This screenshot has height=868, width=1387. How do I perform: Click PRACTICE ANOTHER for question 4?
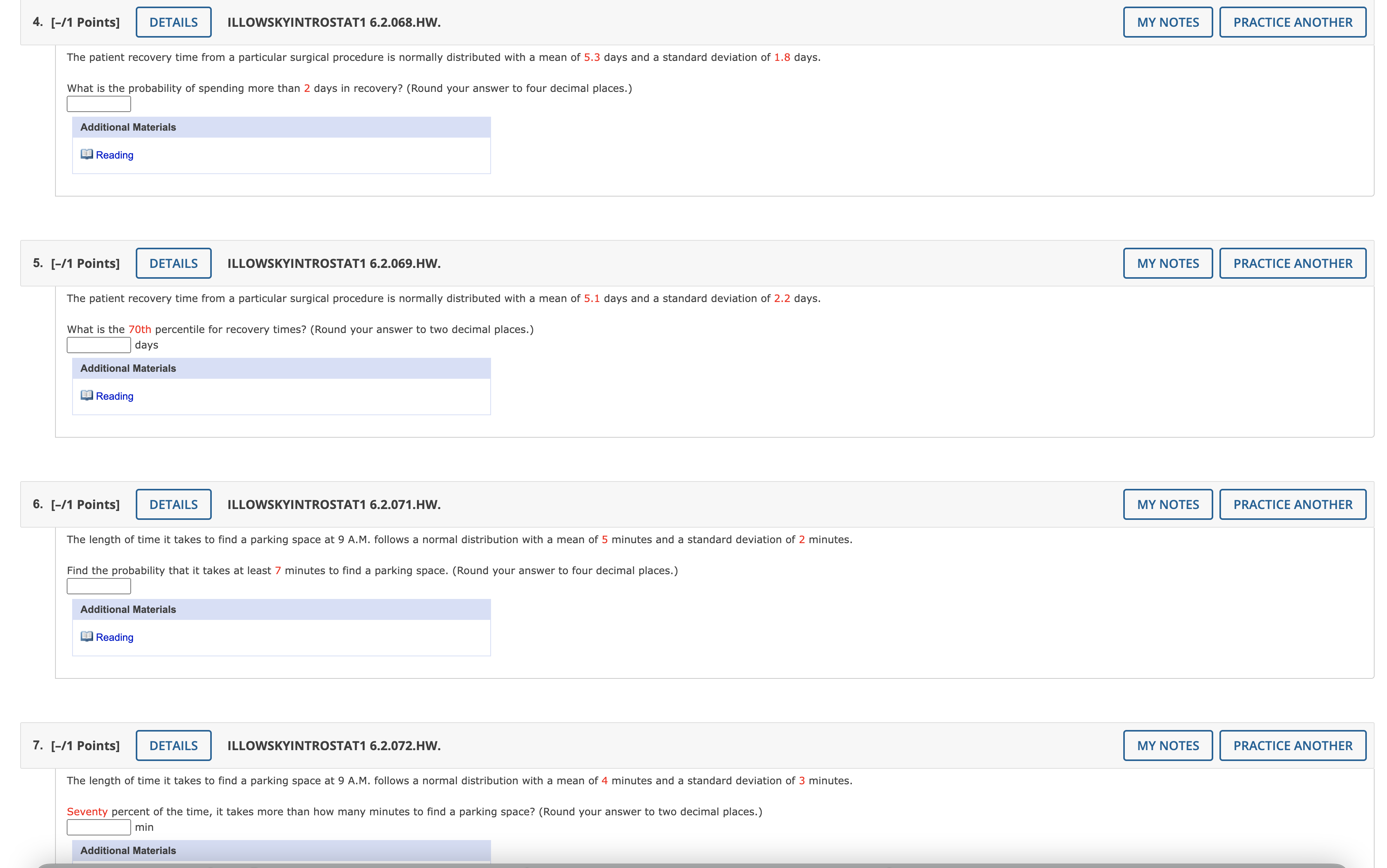[x=1292, y=22]
